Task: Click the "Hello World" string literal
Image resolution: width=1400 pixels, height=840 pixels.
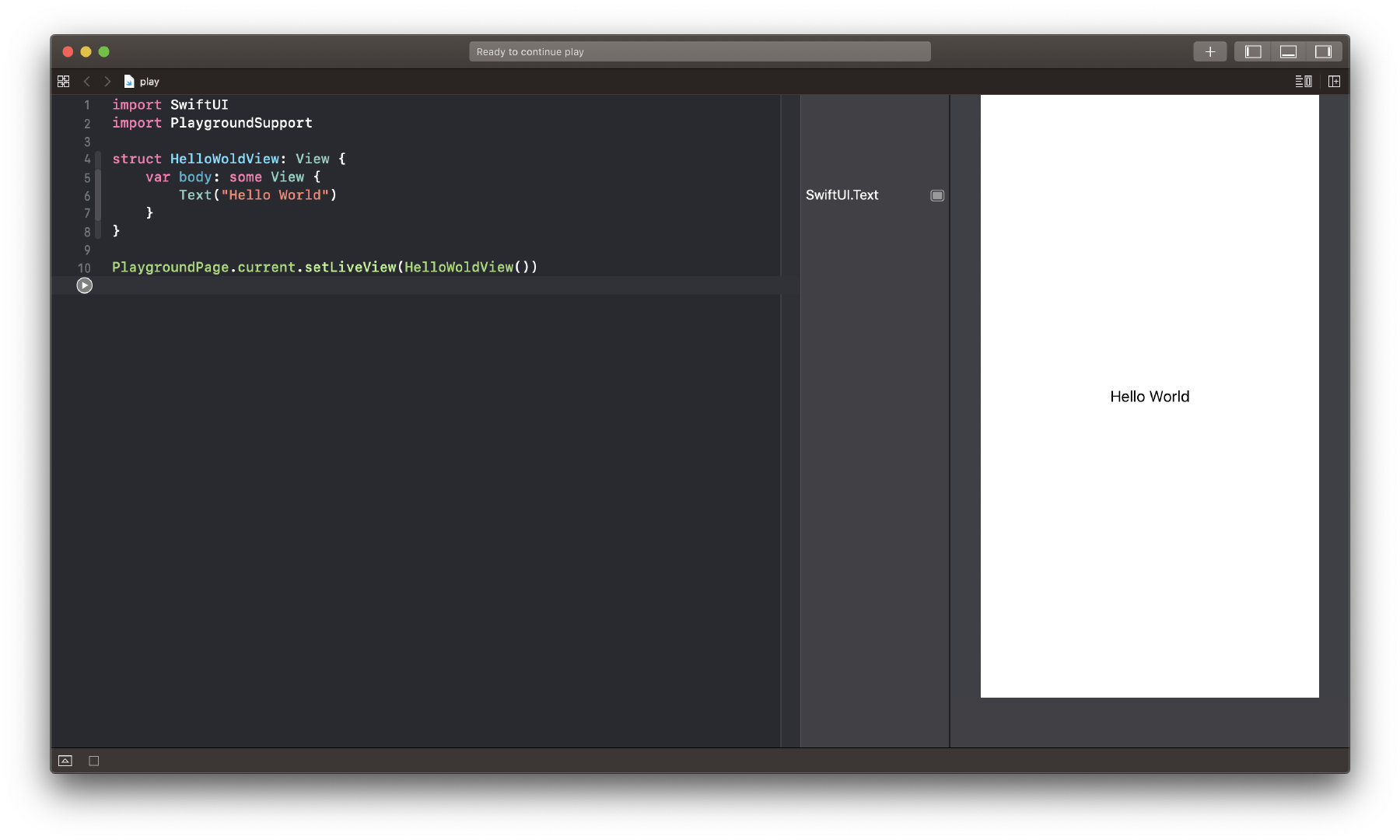Action: [x=275, y=195]
